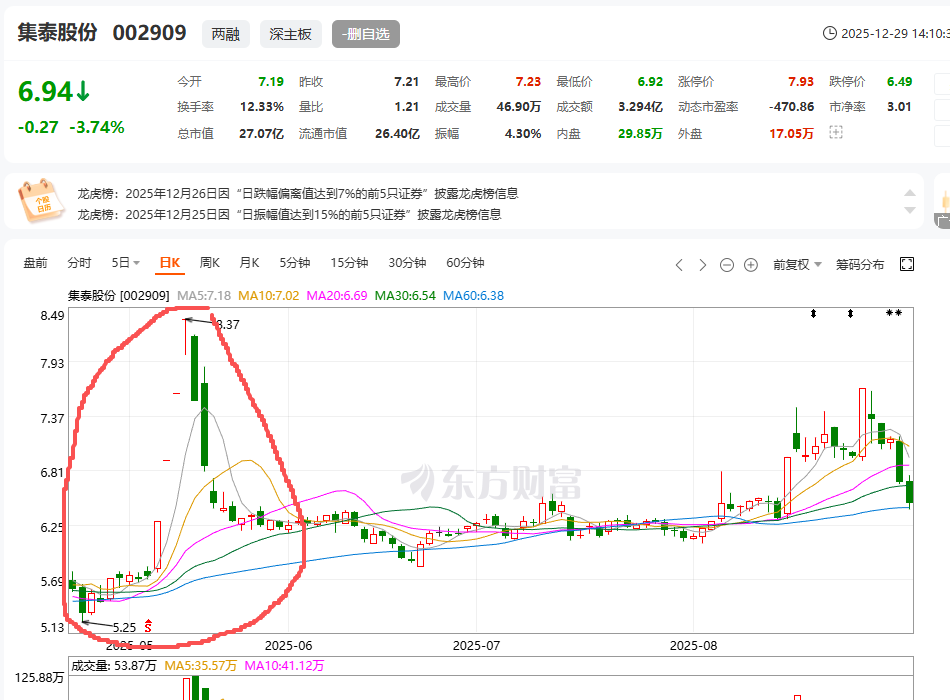
Task: Expand more quote data plus icon
Action: coord(836,133)
